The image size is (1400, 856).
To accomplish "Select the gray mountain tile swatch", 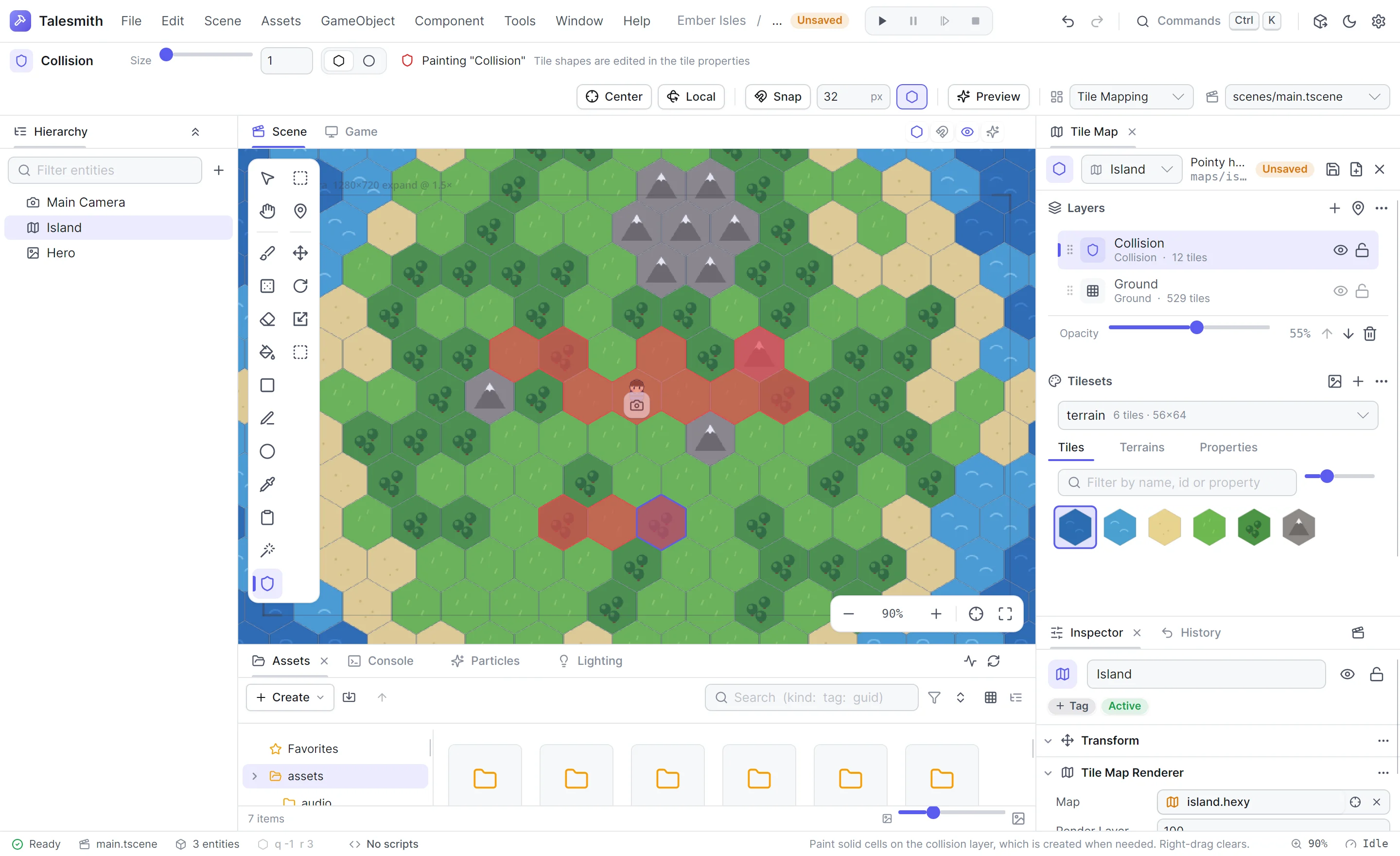I will point(1298,527).
